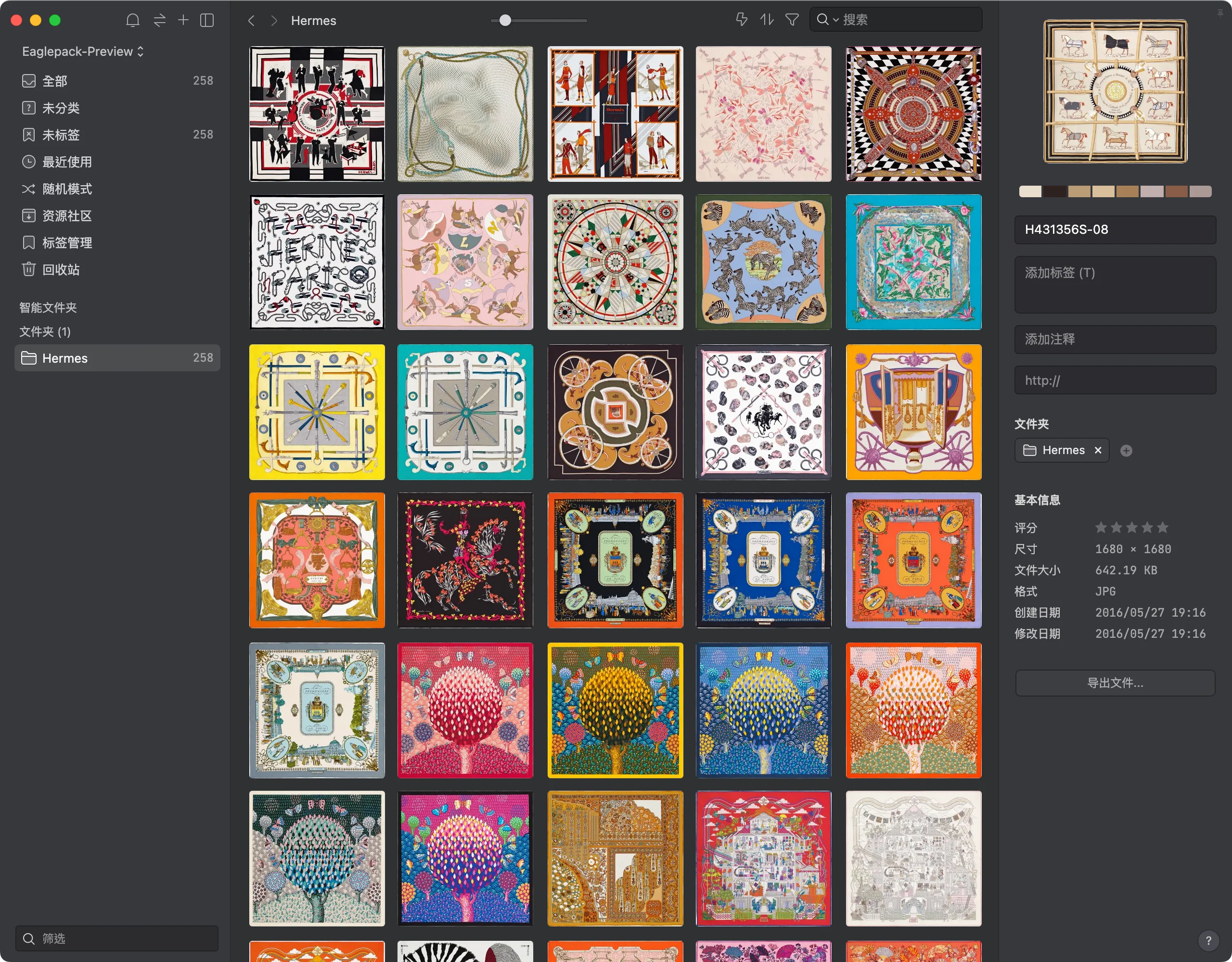Select the compass wheel scarf thumbnail
Image resolution: width=1232 pixels, height=962 pixels.
click(x=615, y=262)
